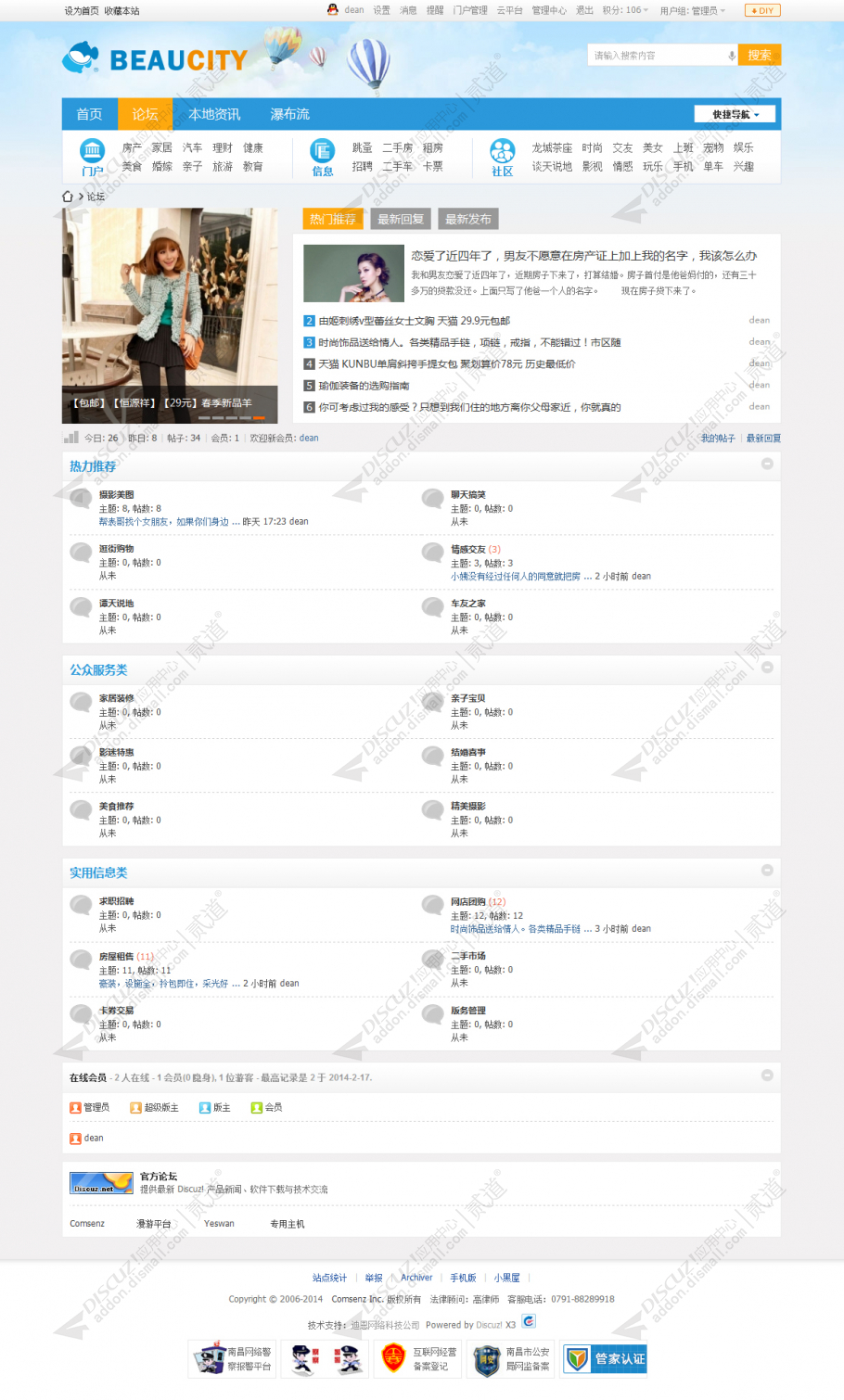Click the Discuz.net official forum logo
844x1400 pixels.
[101, 1182]
